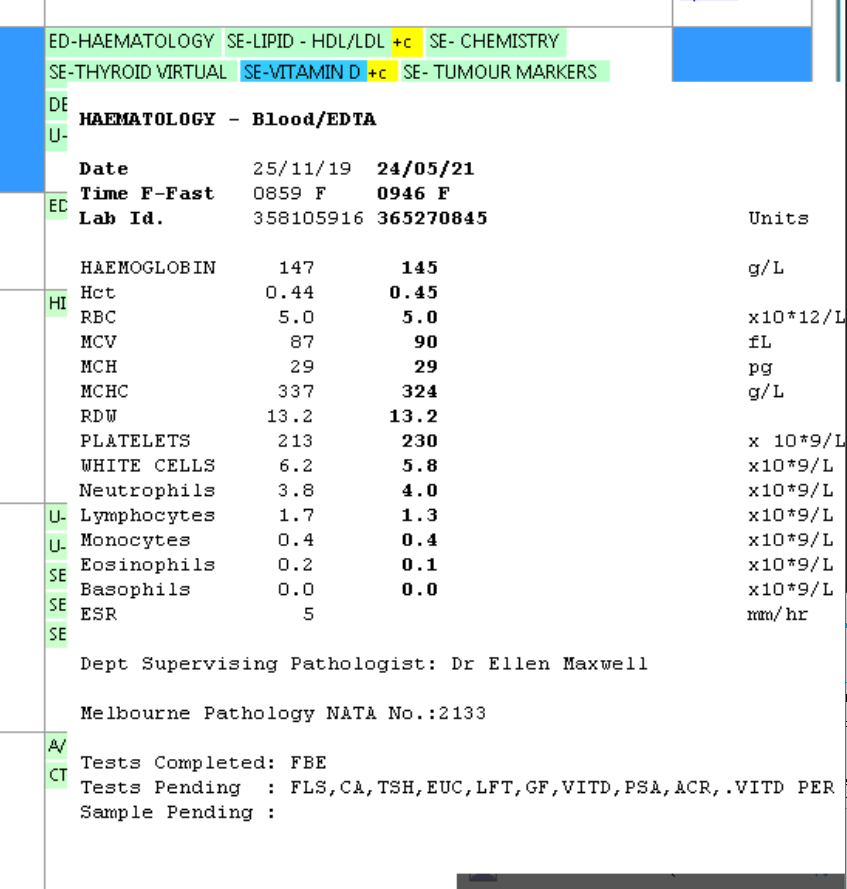Click the yellow +c badge beside SE-VITAMIN D
The width and height of the screenshot is (847, 889).
coord(379,72)
